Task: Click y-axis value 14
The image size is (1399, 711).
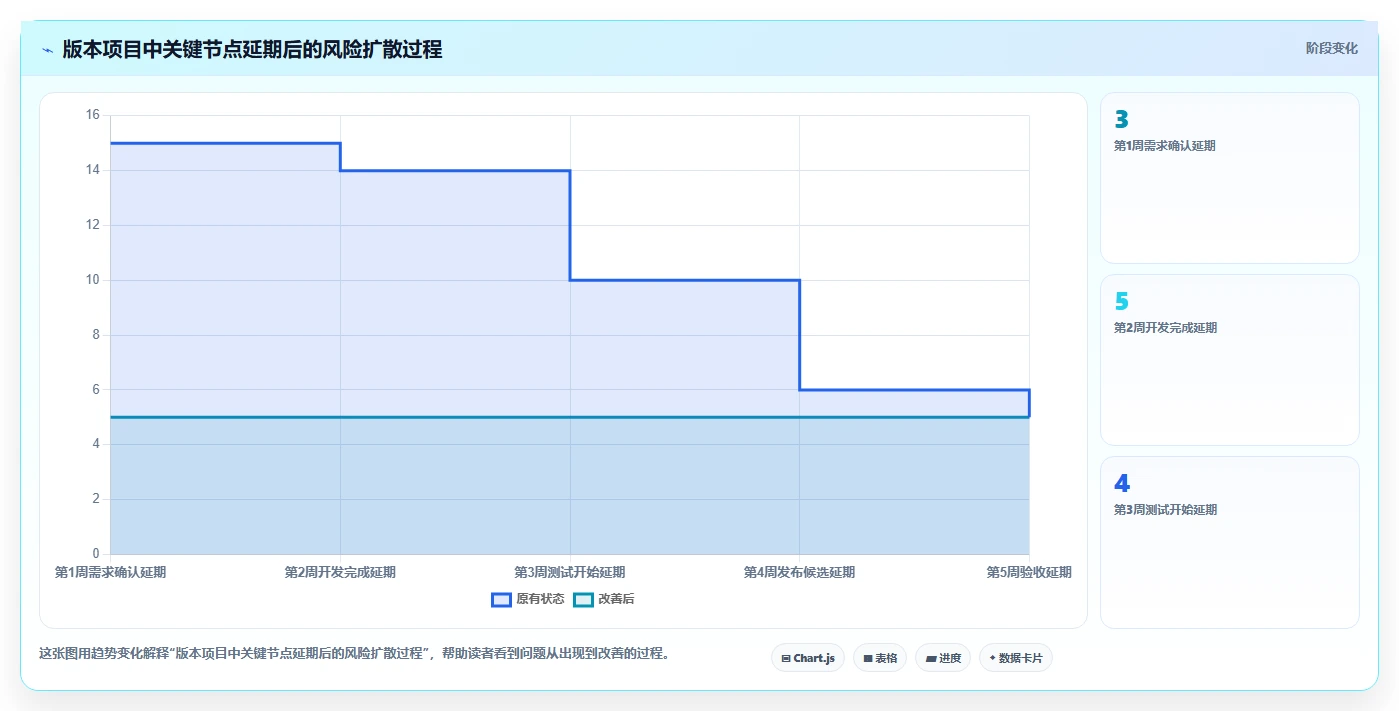Action: click(93, 170)
